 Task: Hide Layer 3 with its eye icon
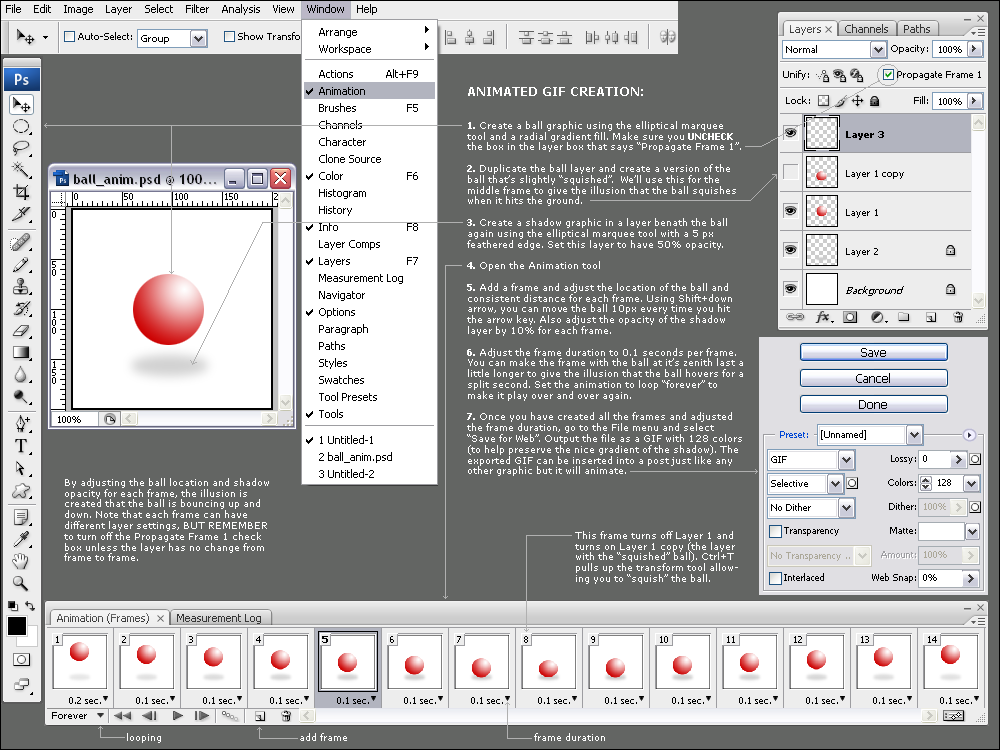[791, 133]
